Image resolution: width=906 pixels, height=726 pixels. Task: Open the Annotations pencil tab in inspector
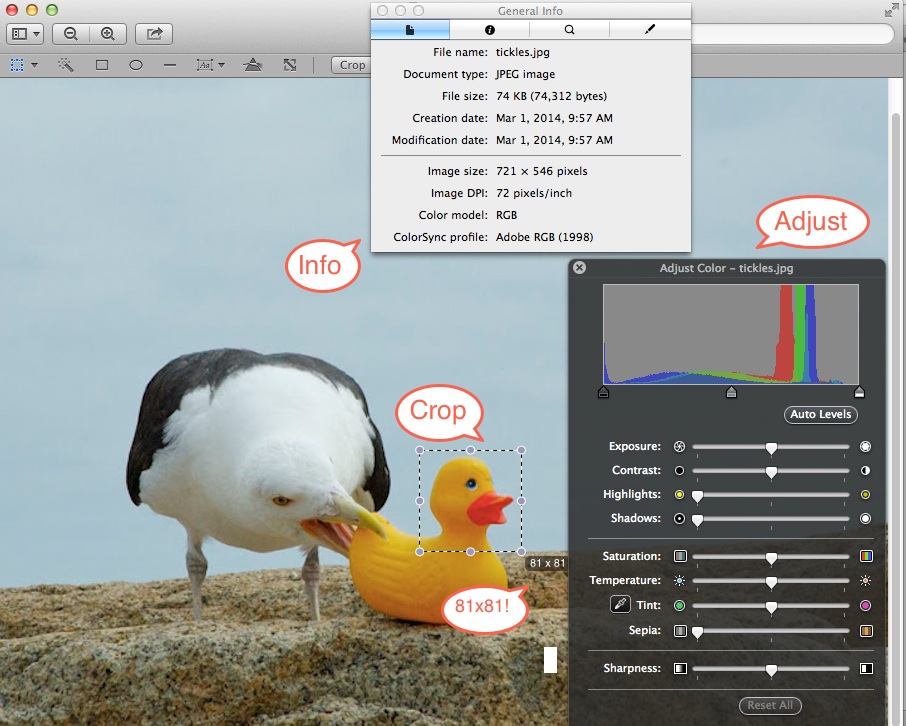point(649,30)
